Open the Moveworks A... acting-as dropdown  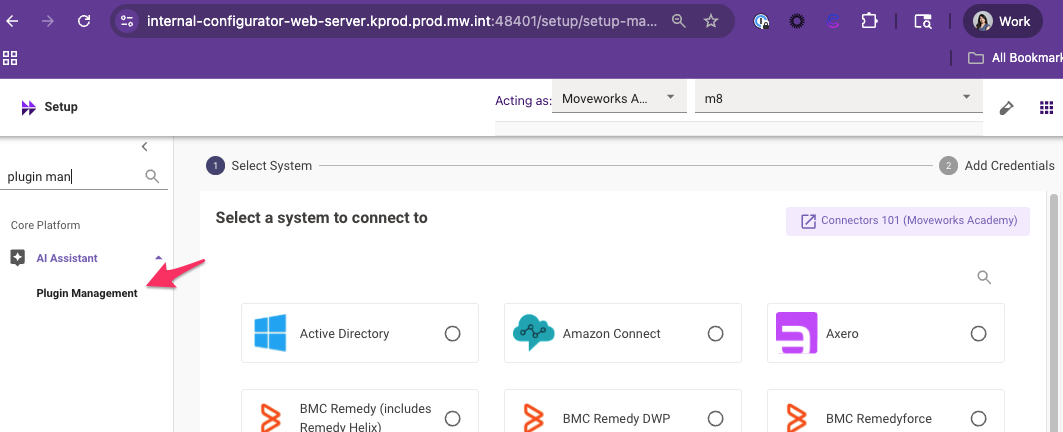click(x=620, y=98)
